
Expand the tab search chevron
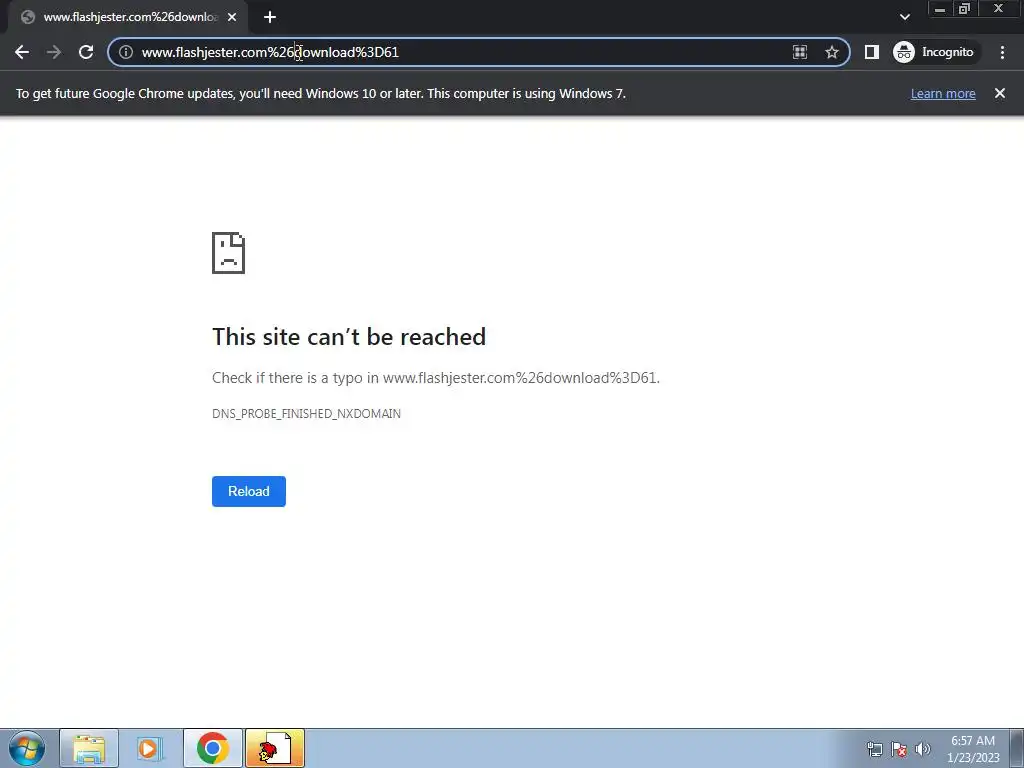904,17
